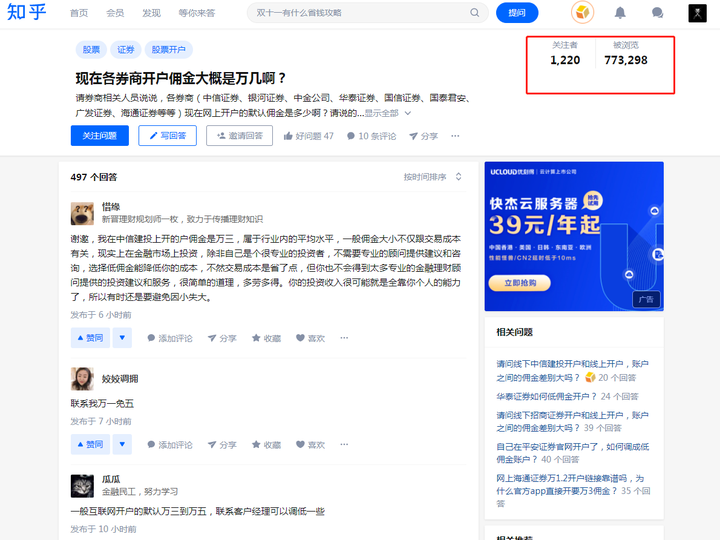Upvote 姣姣调拥's answer with 赞同
Screen dimensions: 720x540
coord(90,444)
